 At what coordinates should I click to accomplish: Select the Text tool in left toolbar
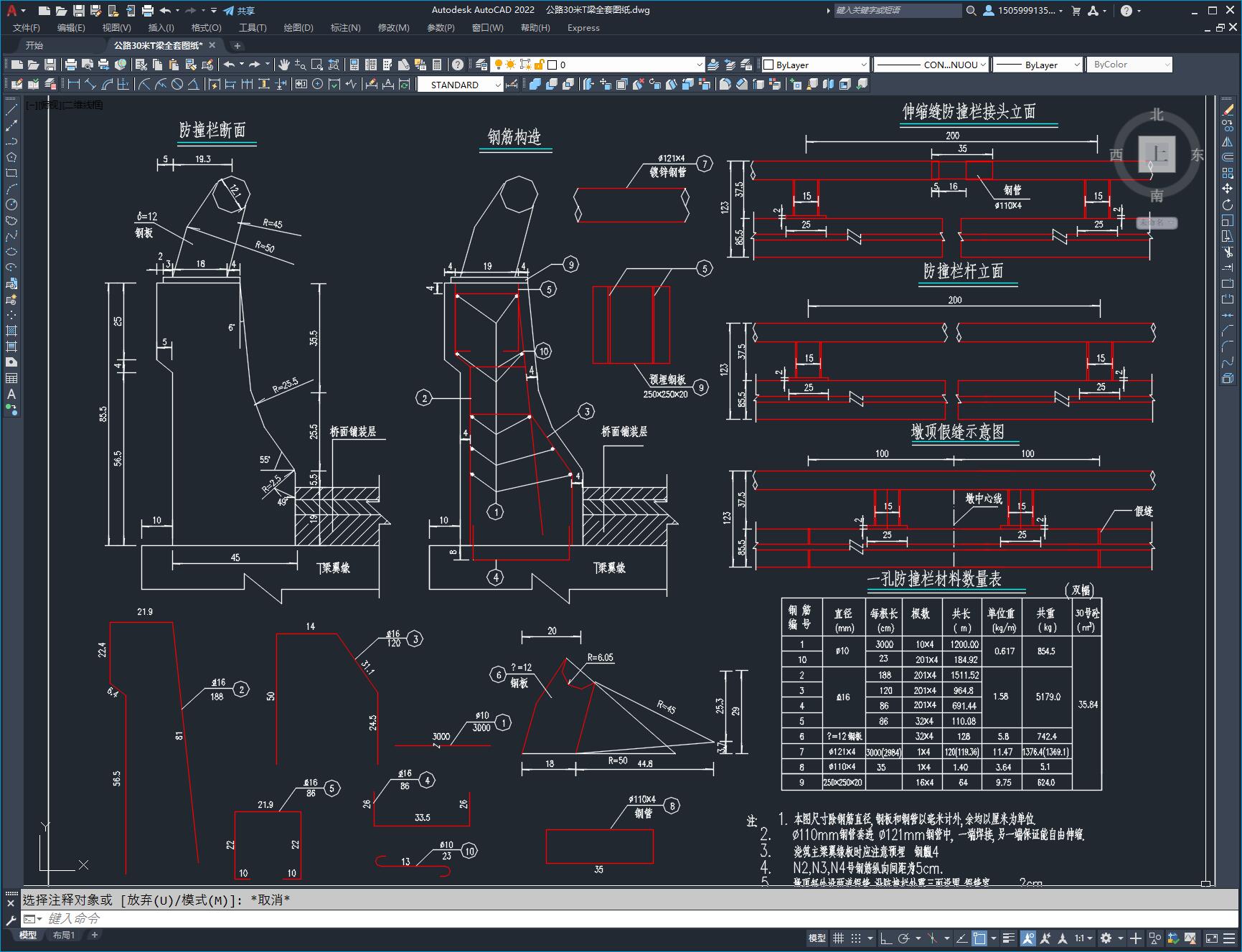tap(11, 394)
